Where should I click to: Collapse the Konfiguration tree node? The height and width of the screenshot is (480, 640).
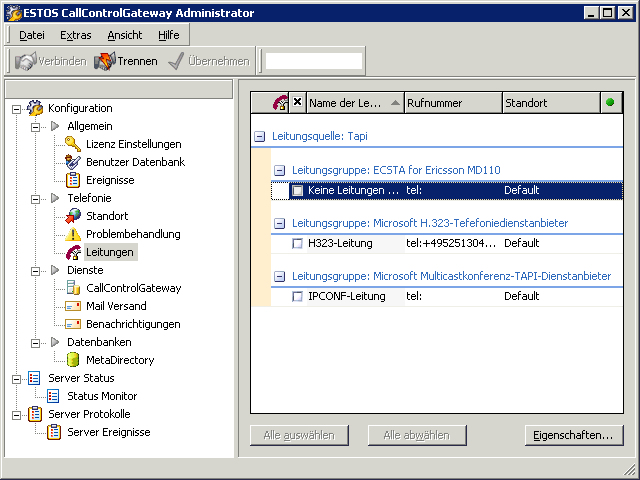pyautogui.click(x=16, y=109)
